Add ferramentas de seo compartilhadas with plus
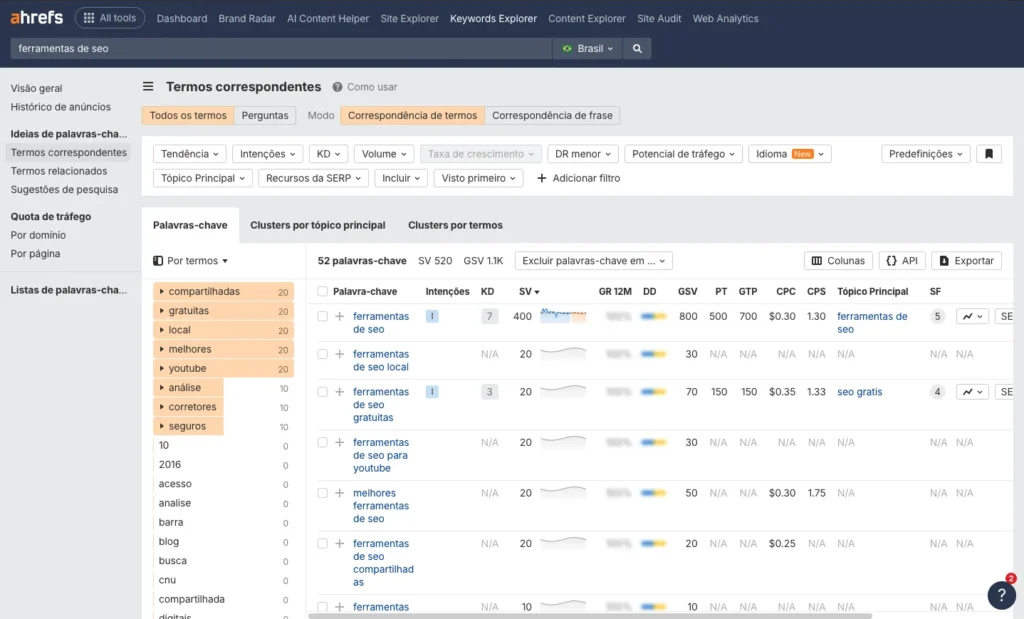 (340, 543)
